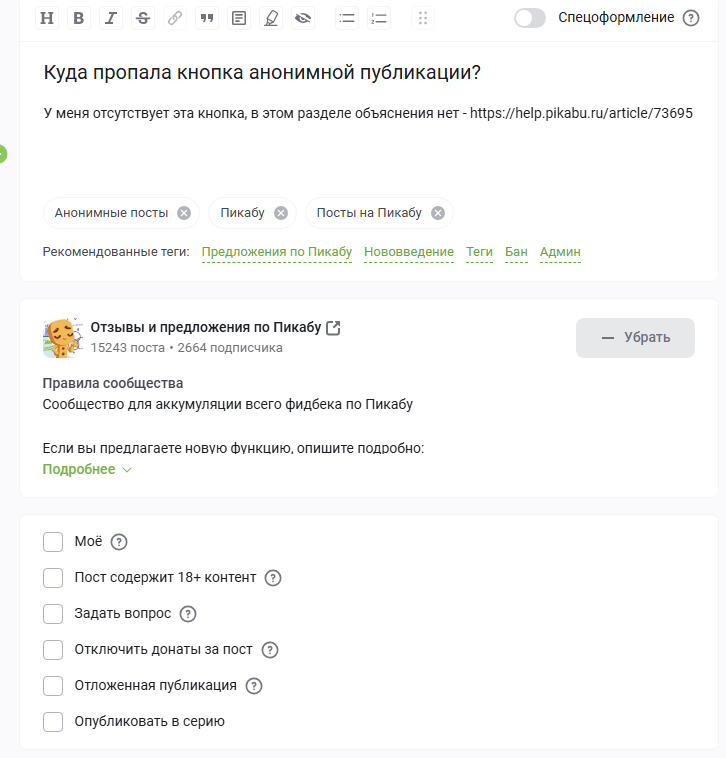Click the highlighter marker icon
Image resolution: width=726 pixels, height=758 pixels.
271,18
